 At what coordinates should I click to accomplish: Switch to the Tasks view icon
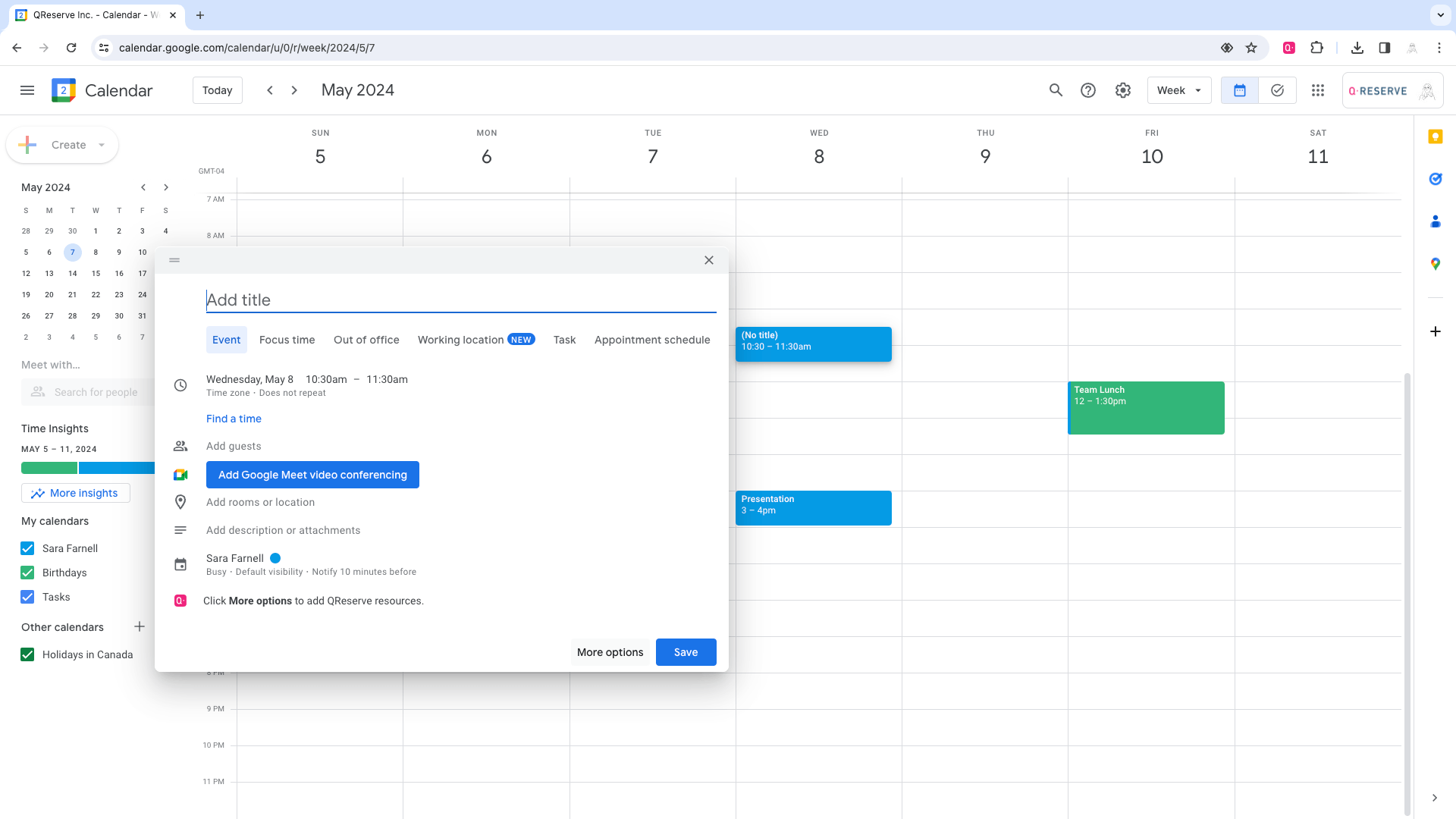1277,90
